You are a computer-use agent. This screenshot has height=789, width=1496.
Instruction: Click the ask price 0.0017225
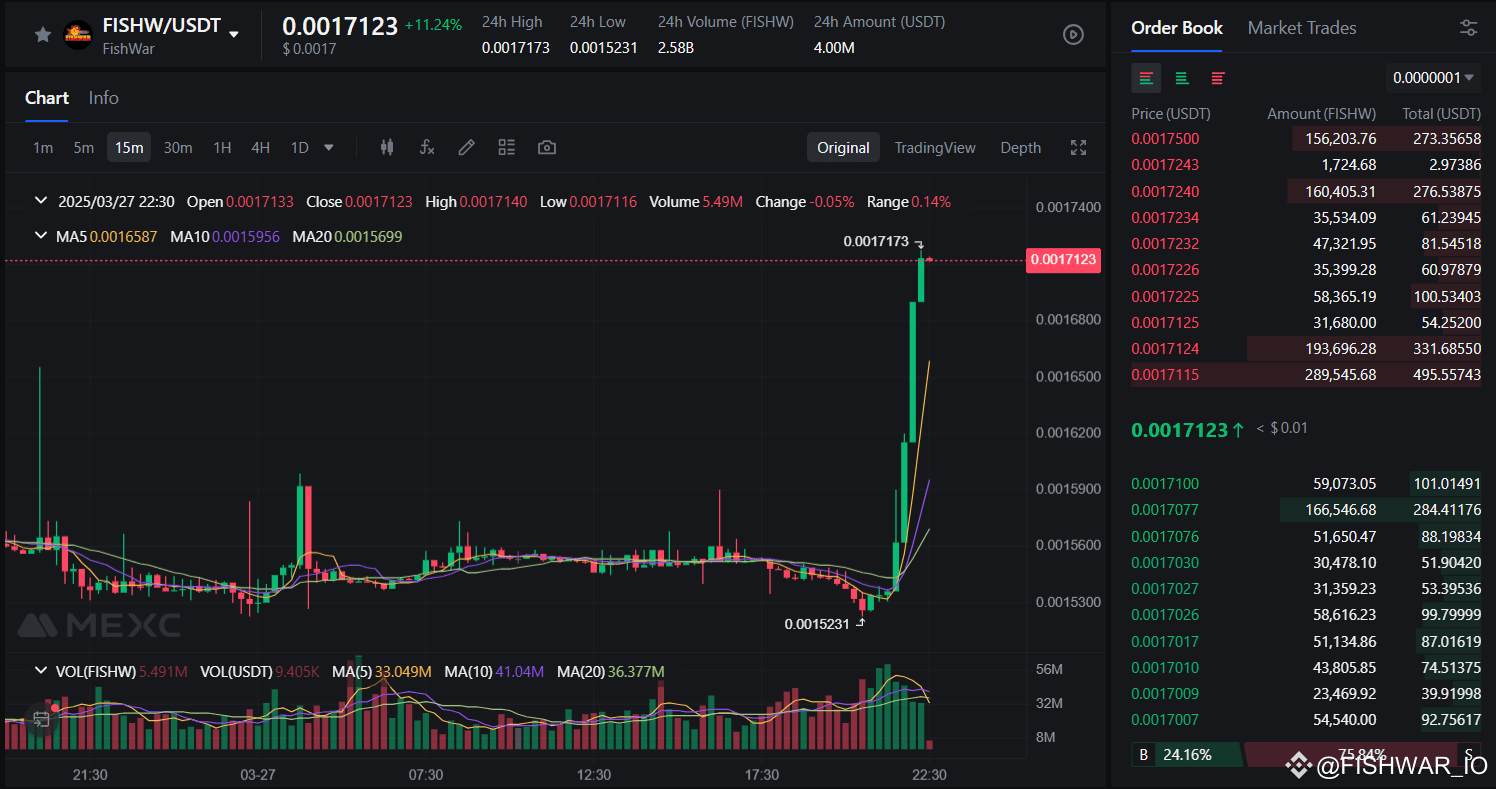[x=1165, y=296]
